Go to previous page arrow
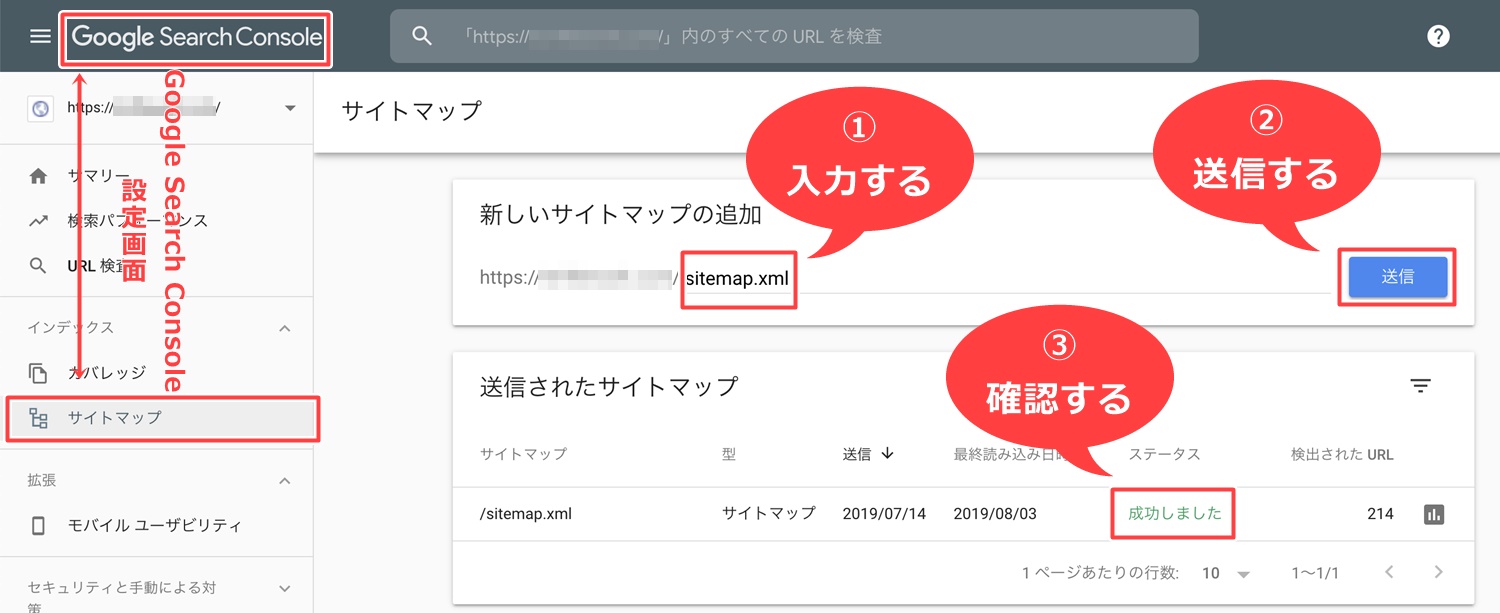This screenshot has width=1500, height=613. coord(1389,573)
